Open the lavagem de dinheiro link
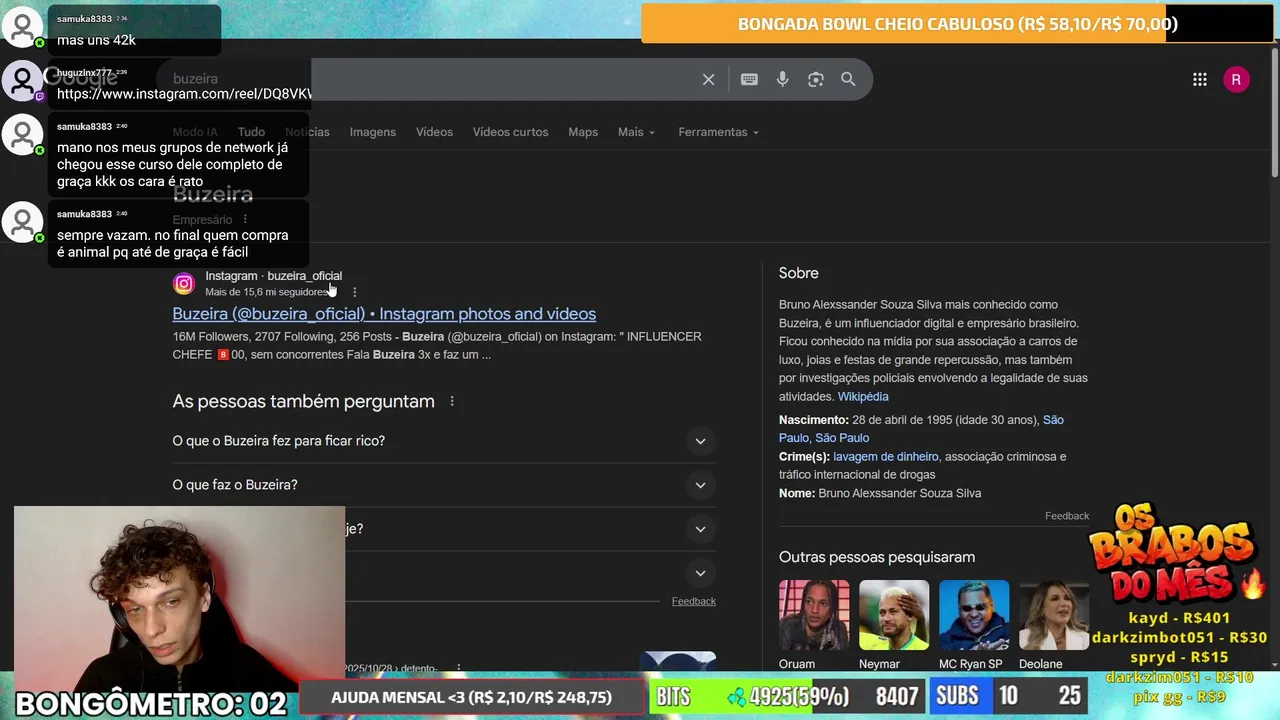The height and width of the screenshot is (720, 1280). coord(886,457)
